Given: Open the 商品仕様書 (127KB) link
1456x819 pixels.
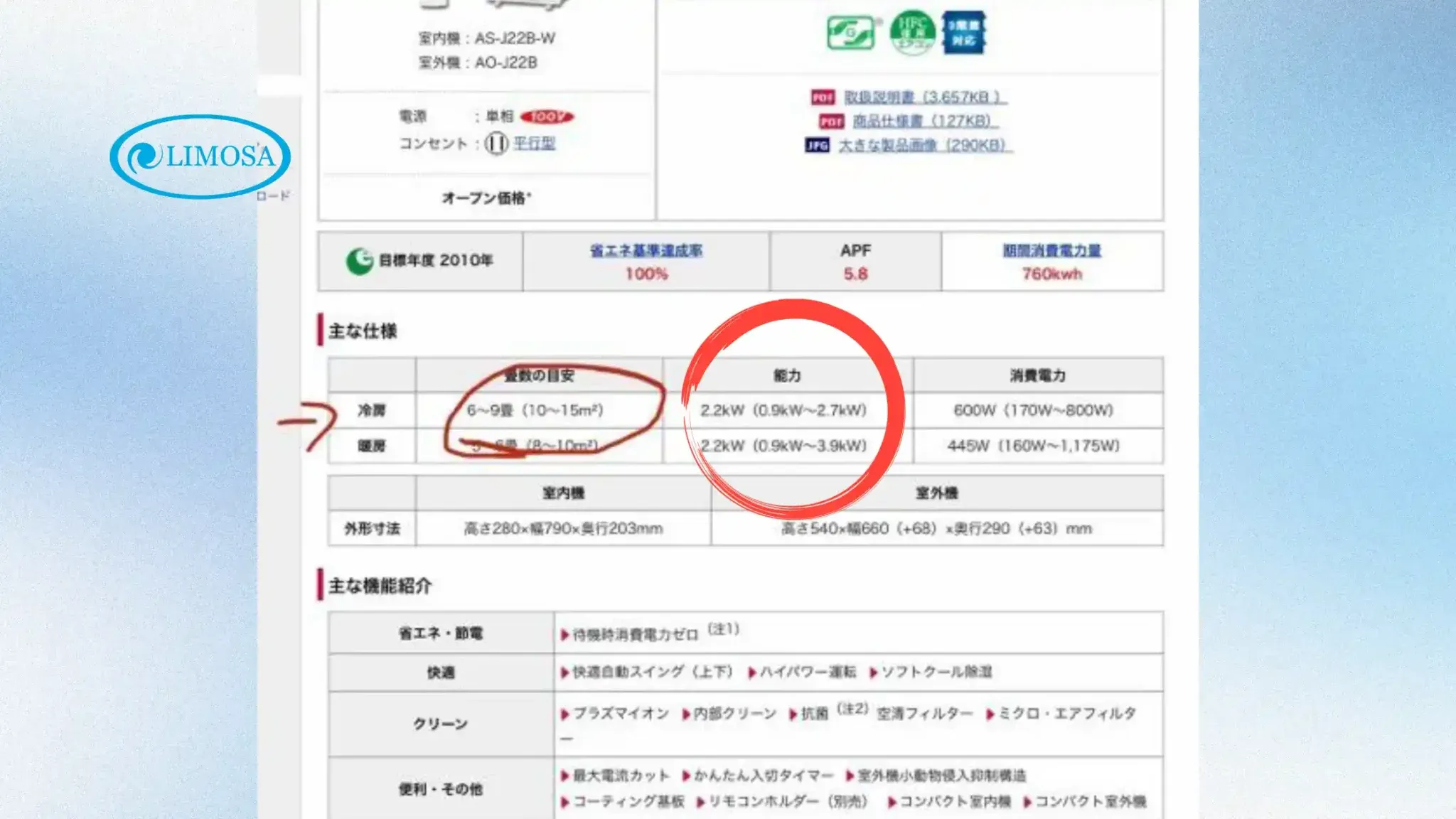Looking at the screenshot, I should [925, 122].
